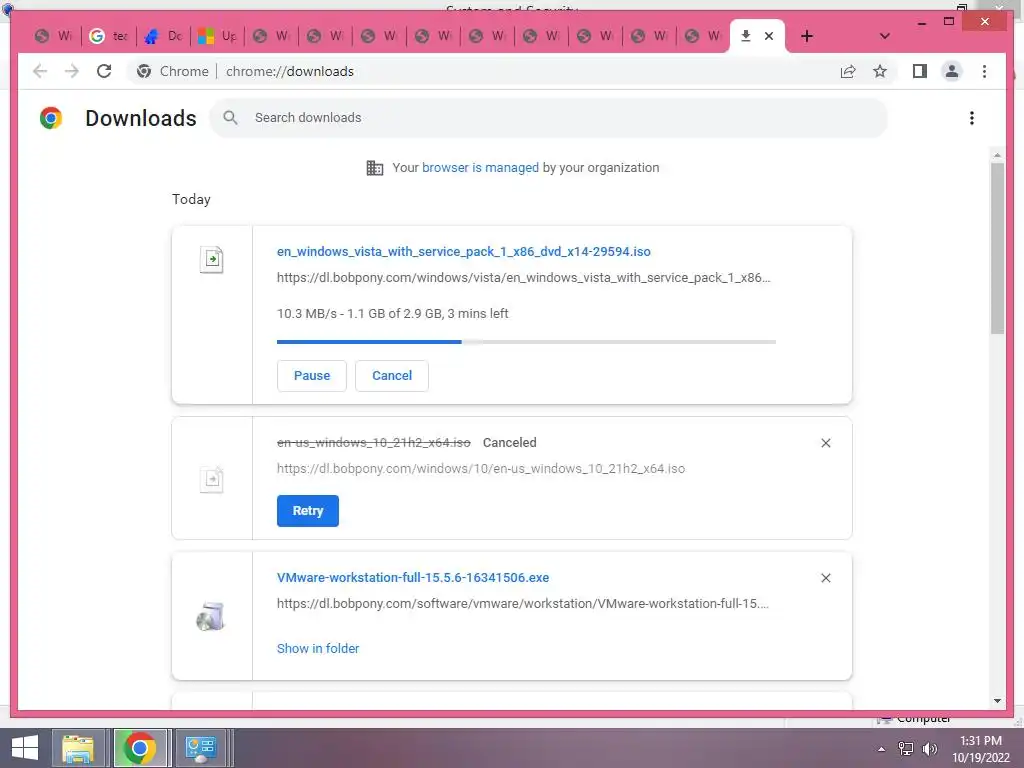The width and height of the screenshot is (1024, 768).
Task: Click the "Canceled" status label
Action: [509, 443]
